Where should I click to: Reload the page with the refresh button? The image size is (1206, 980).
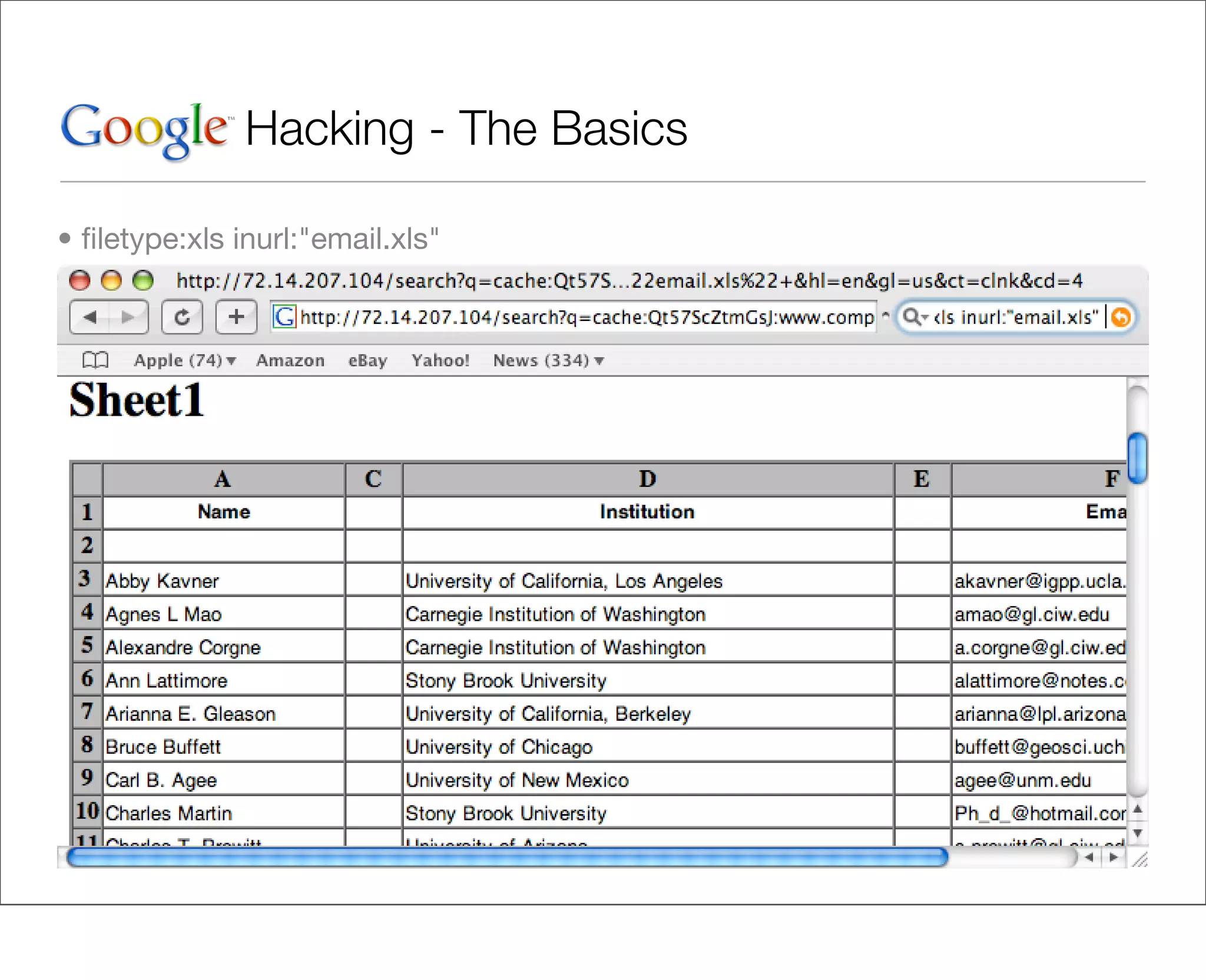[182, 317]
